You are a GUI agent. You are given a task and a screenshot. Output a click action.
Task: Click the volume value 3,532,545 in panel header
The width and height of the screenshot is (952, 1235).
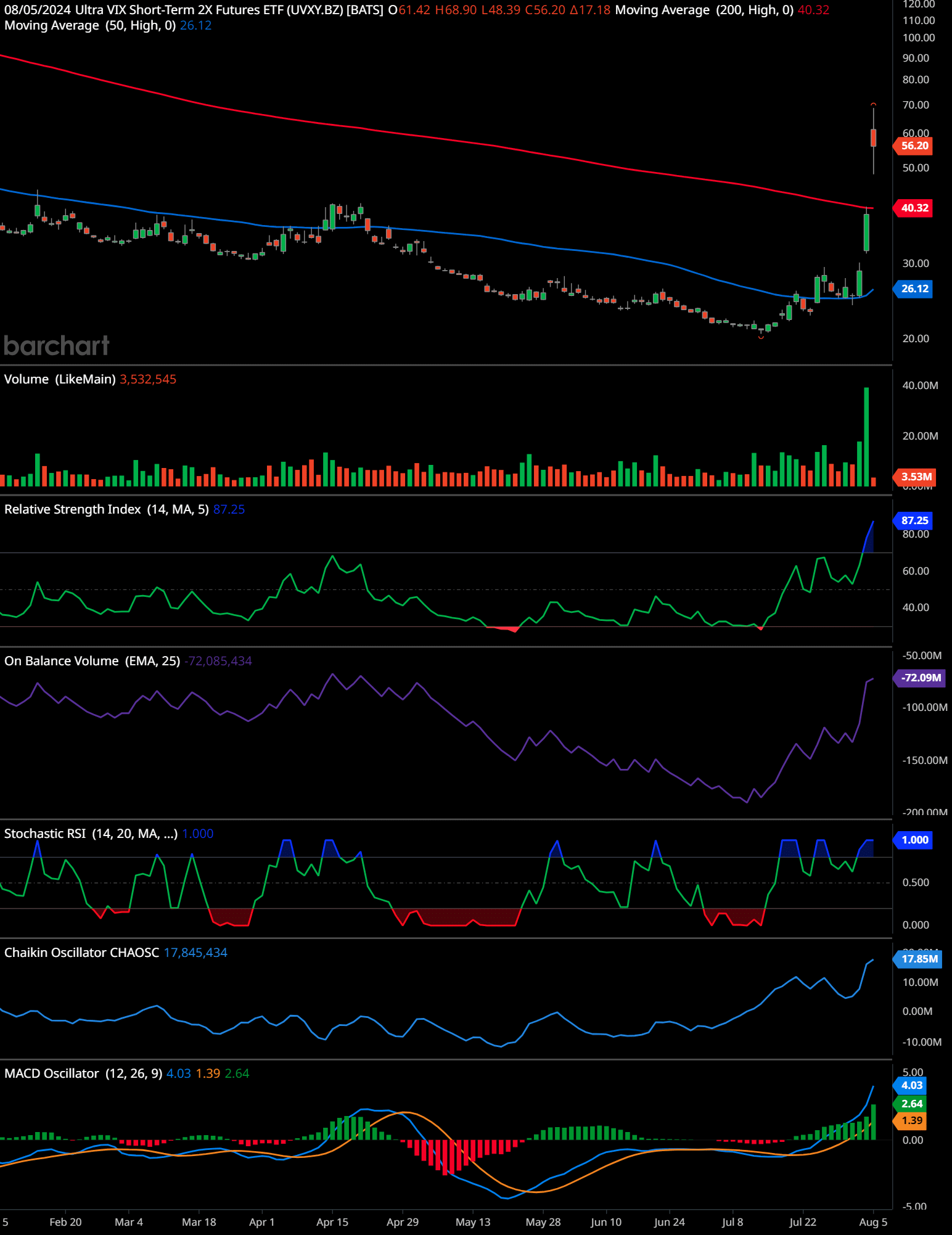[148, 379]
